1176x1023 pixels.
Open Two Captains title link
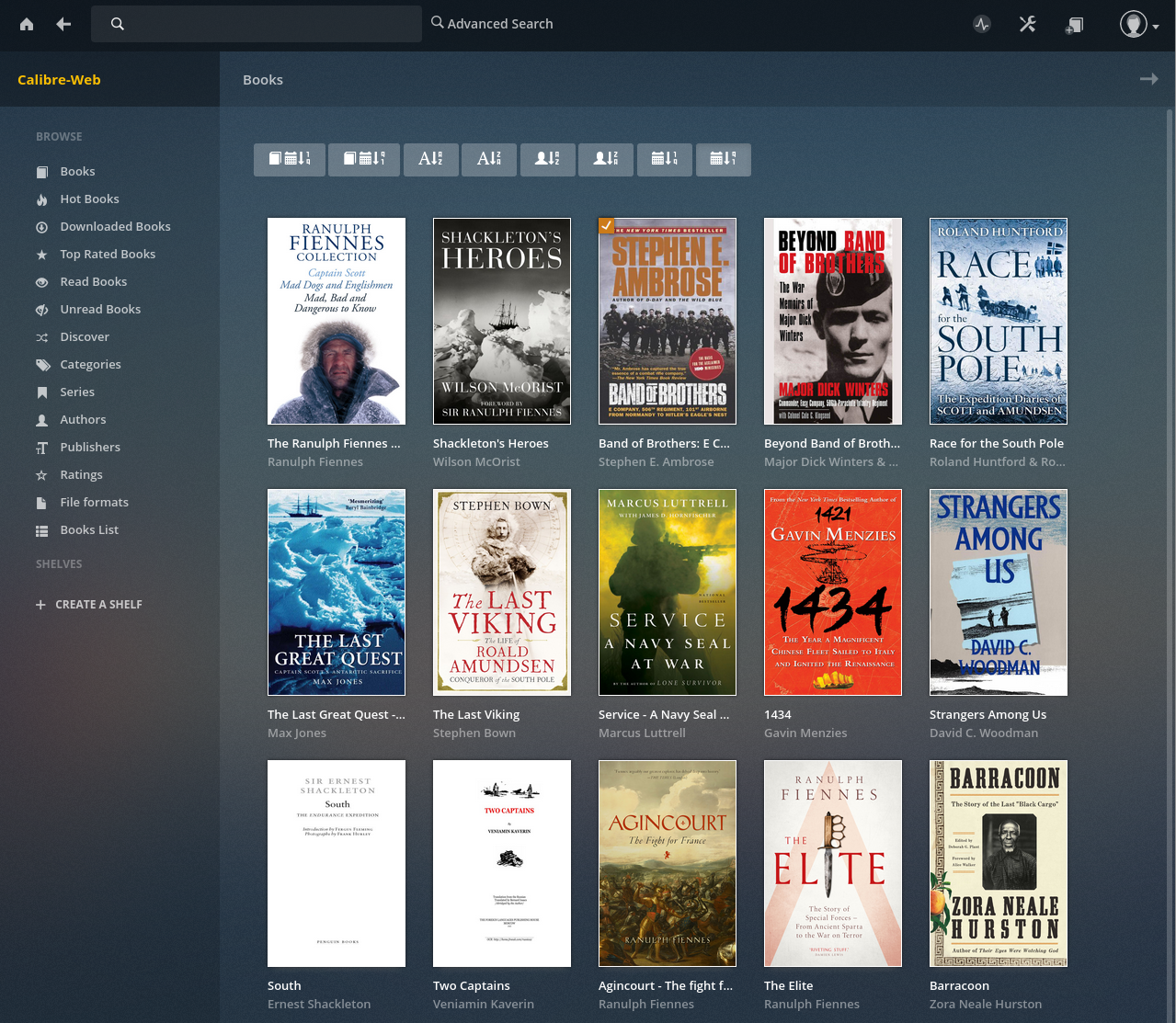click(x=471, y=985)
